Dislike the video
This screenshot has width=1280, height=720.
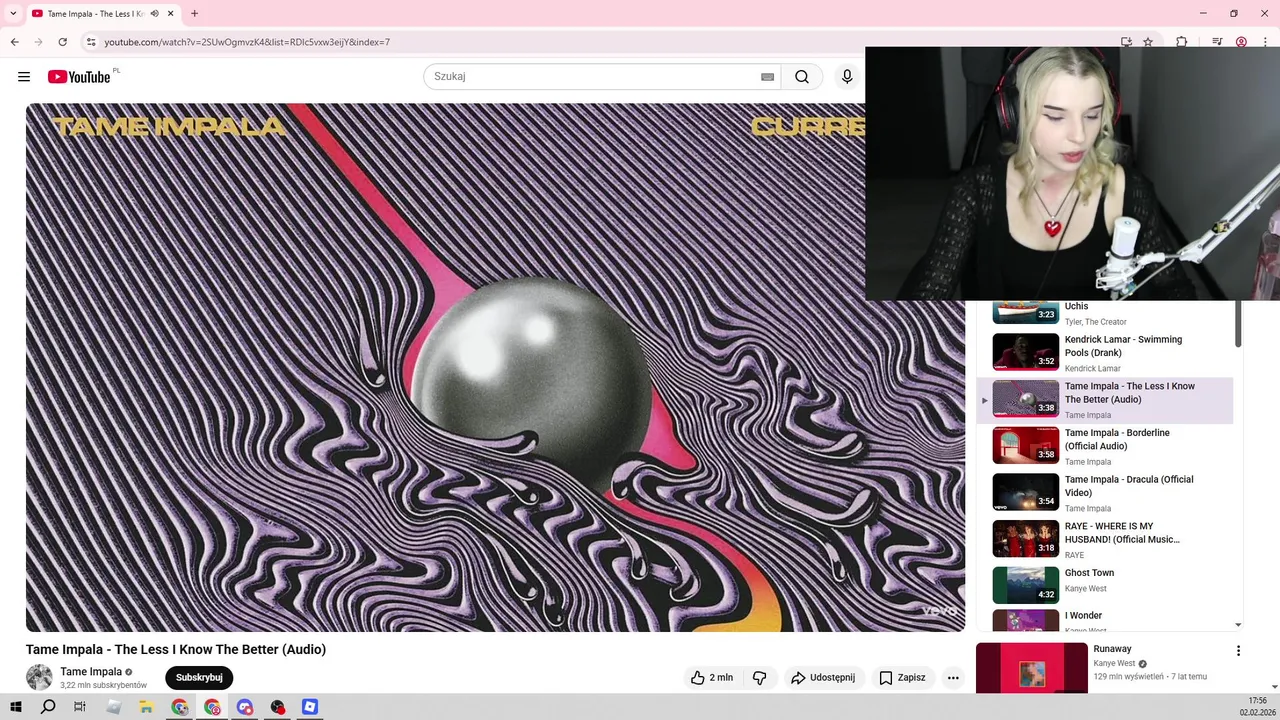(x=760, y=678)
